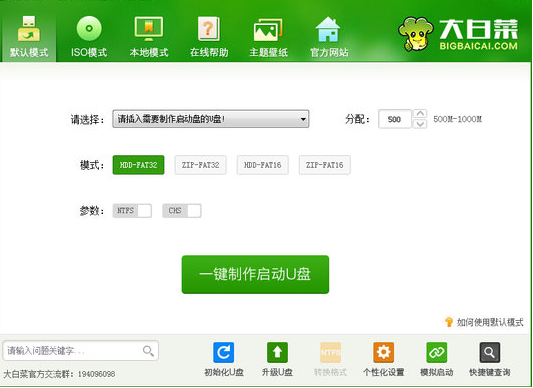This screenshot has height=388, width=533.
Task: Click the 500M-1000M range hint
Action: [458, 119]
